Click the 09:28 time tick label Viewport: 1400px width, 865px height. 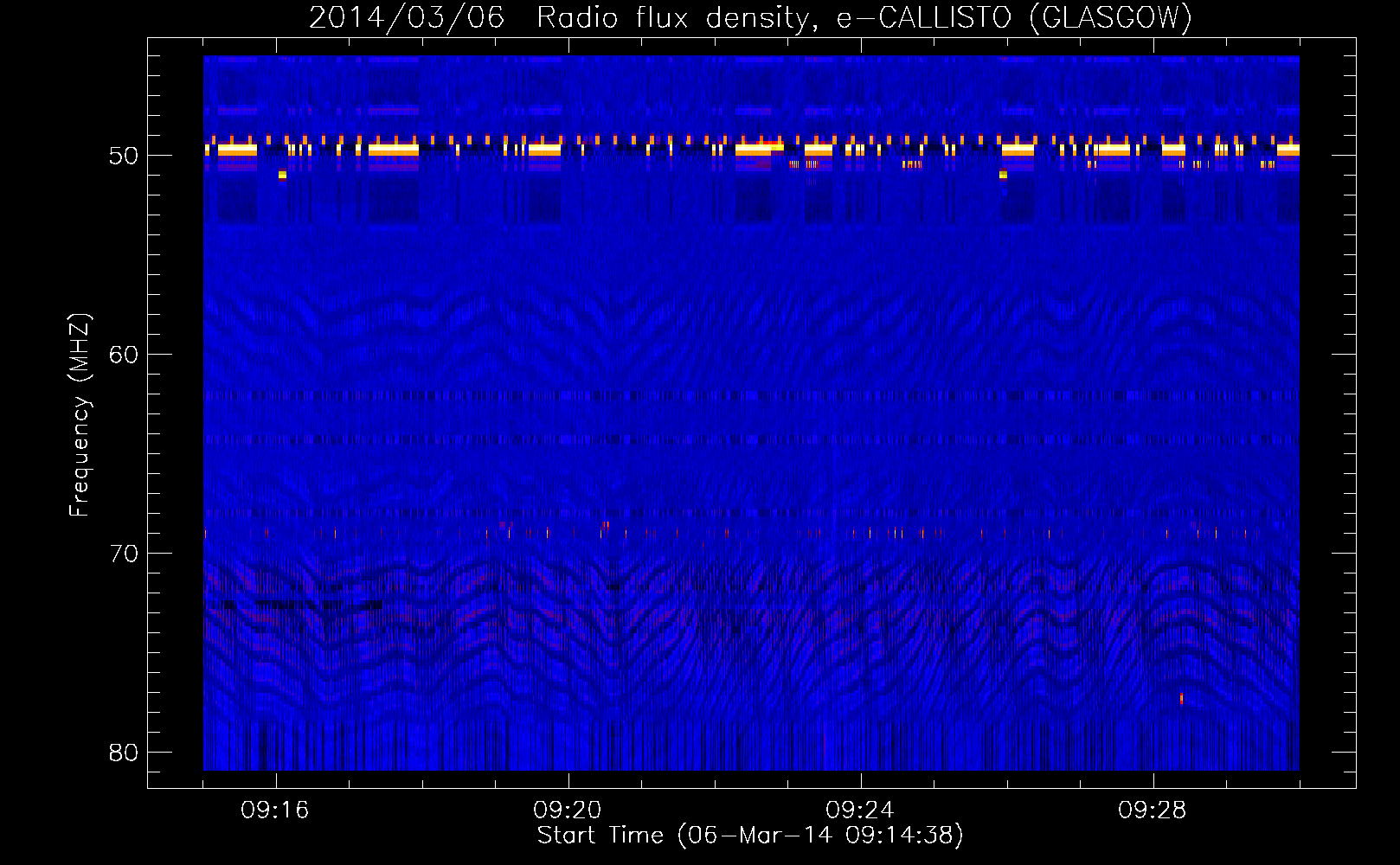pos(1153,811)
